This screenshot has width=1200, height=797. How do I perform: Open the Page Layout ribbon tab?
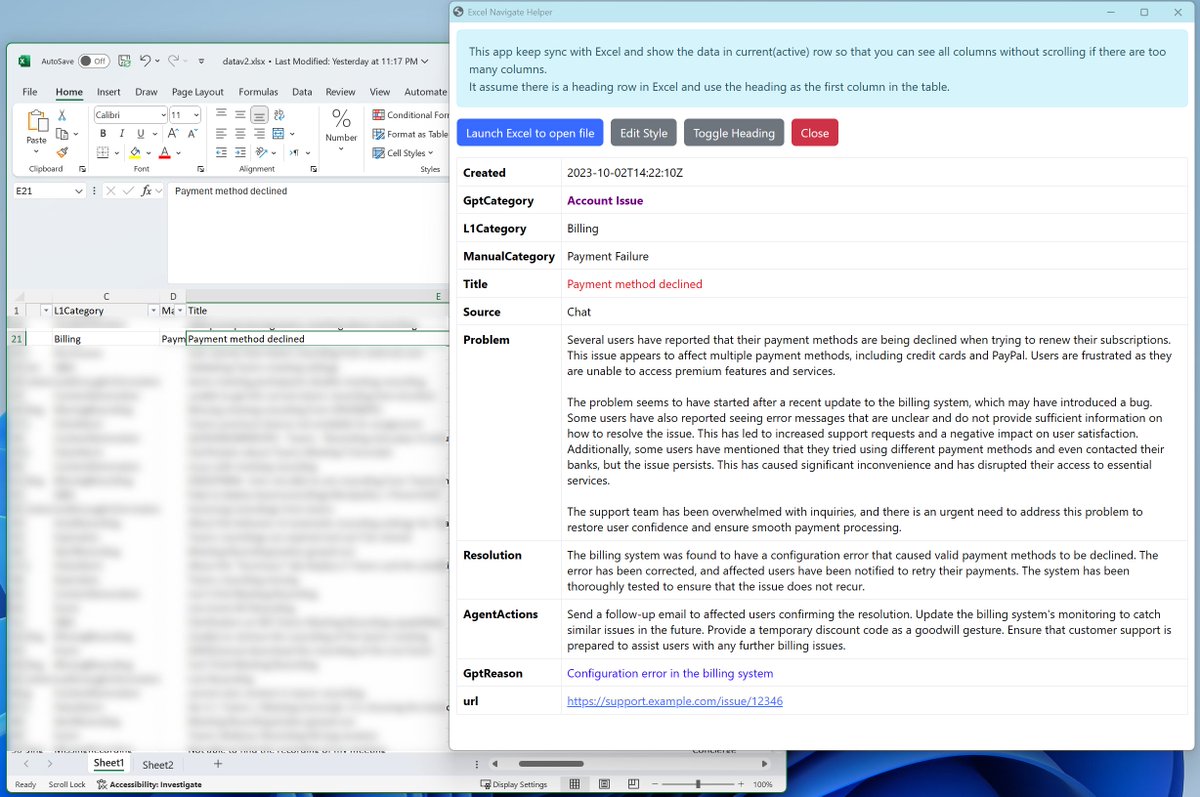tap(197, 92)
